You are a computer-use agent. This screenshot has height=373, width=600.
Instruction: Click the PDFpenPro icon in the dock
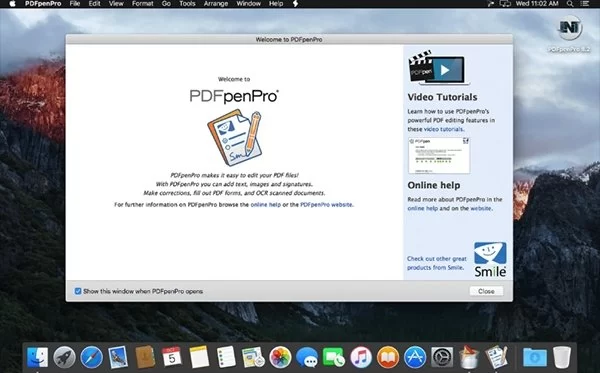[496, 357]
